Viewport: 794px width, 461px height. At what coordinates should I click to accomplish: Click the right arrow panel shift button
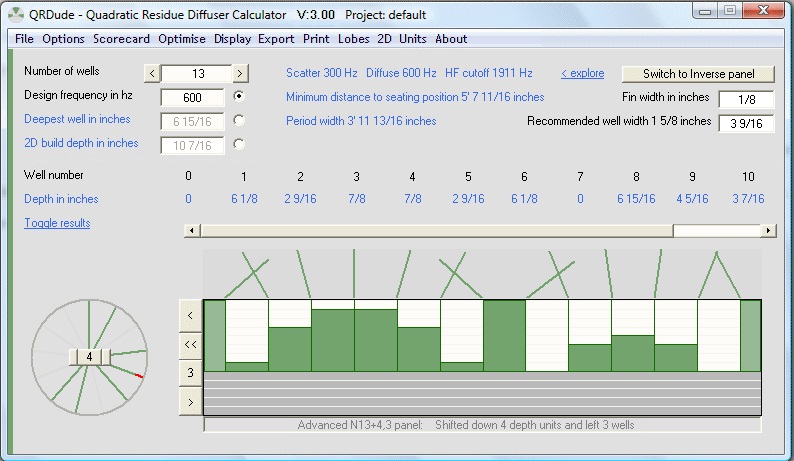click(190, 402)
